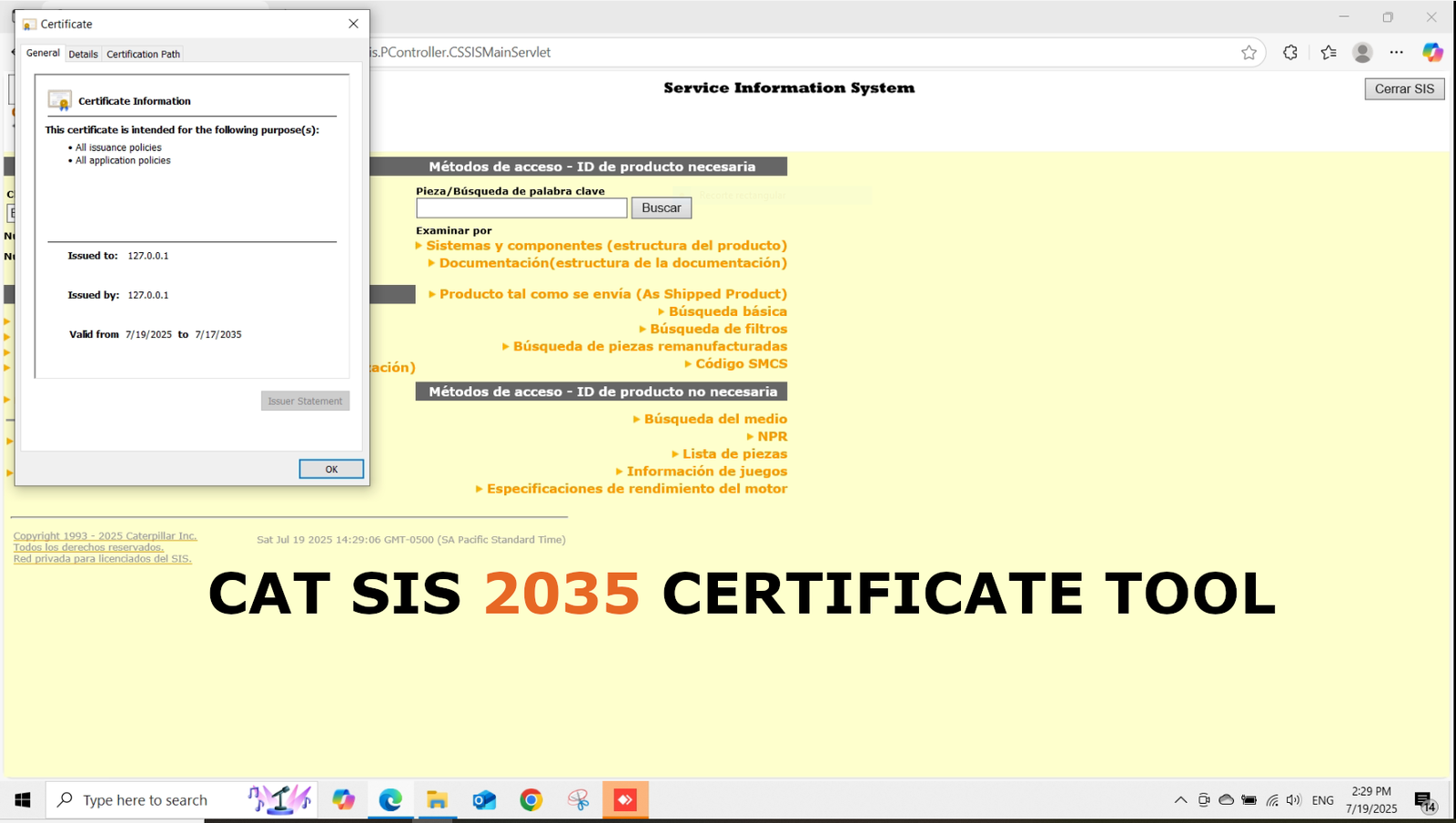The image size is (1456, 823).
Task: Open Google Chrome from the taskbar
Action: pos(531,799)
